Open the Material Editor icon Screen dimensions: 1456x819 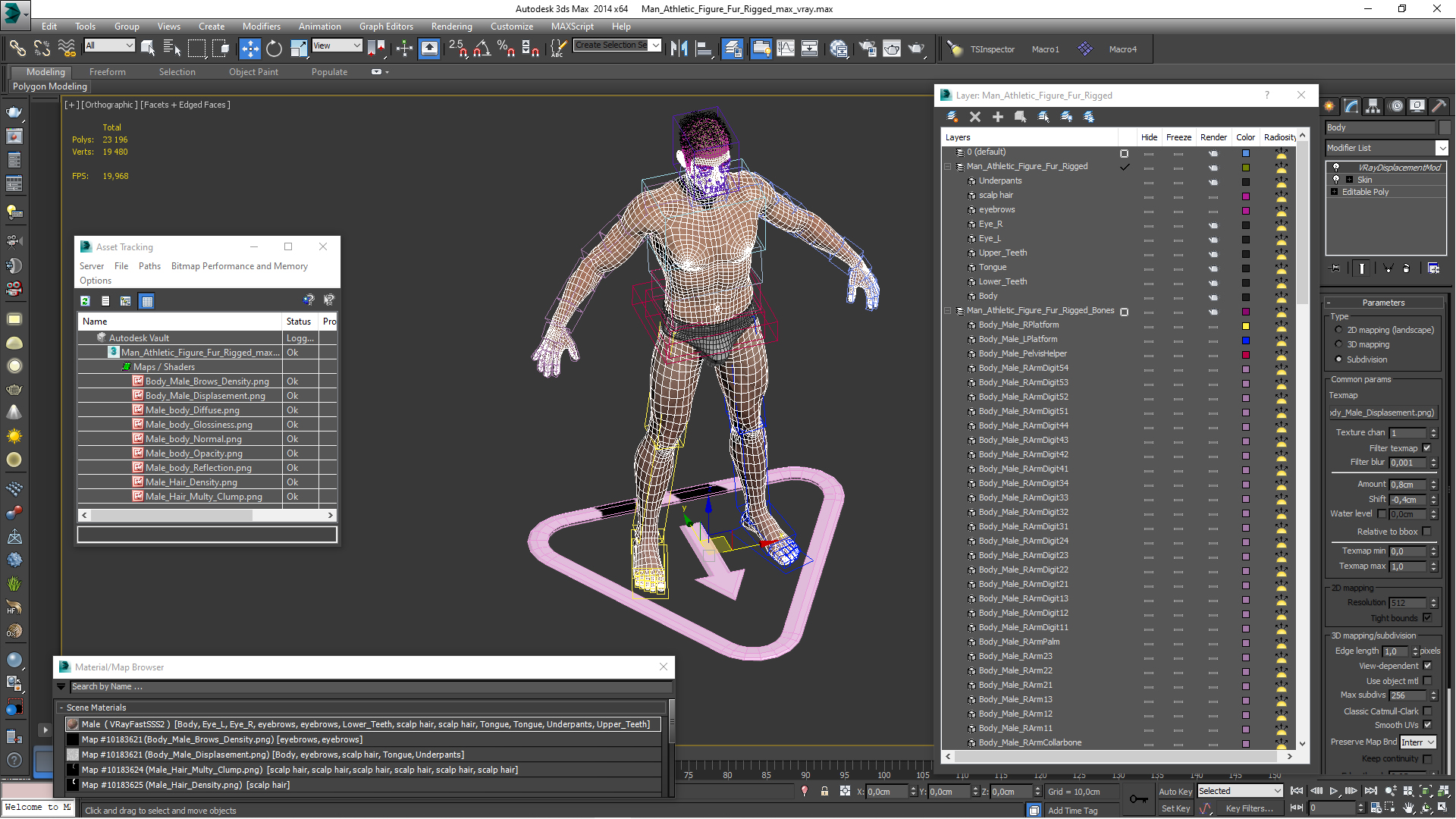tap(839, 49)
